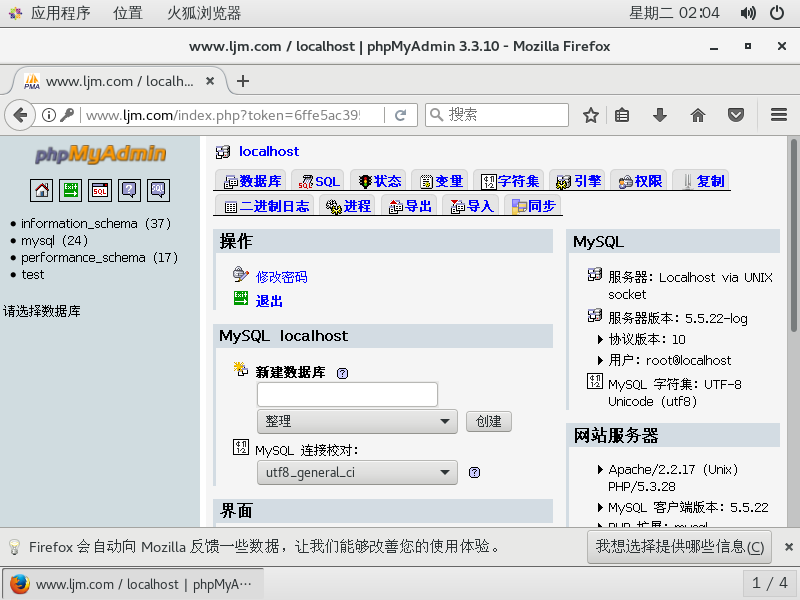Select the test database
The height and width of the screenshot is (600, 800).
(33, 274)
